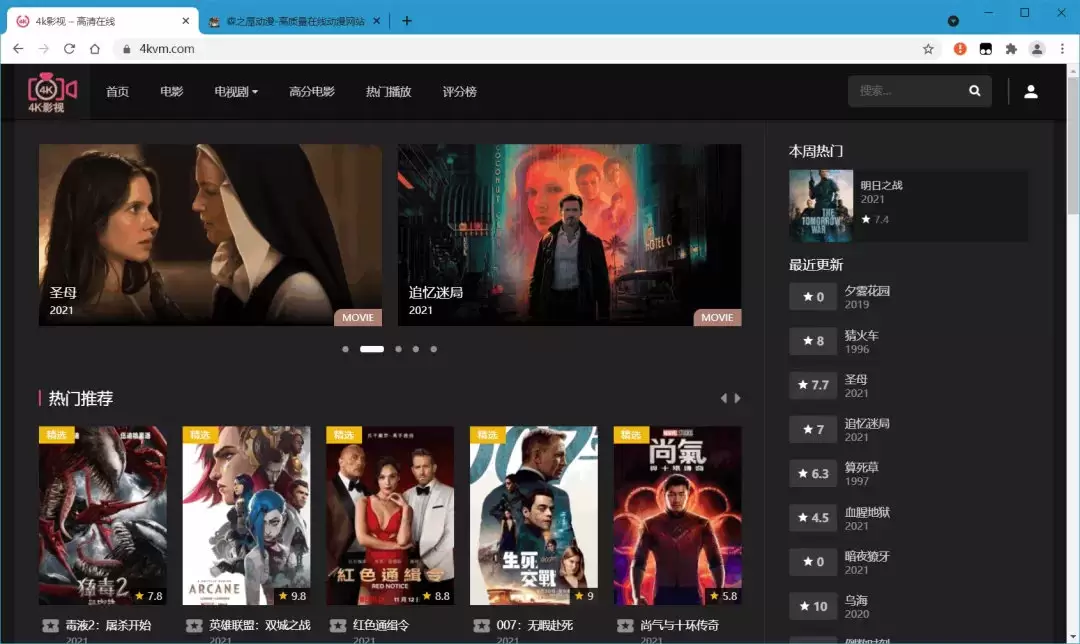1080x644 pixels.
Task: Show previous 热门推荐 items arrow
Action: point(723,398)
